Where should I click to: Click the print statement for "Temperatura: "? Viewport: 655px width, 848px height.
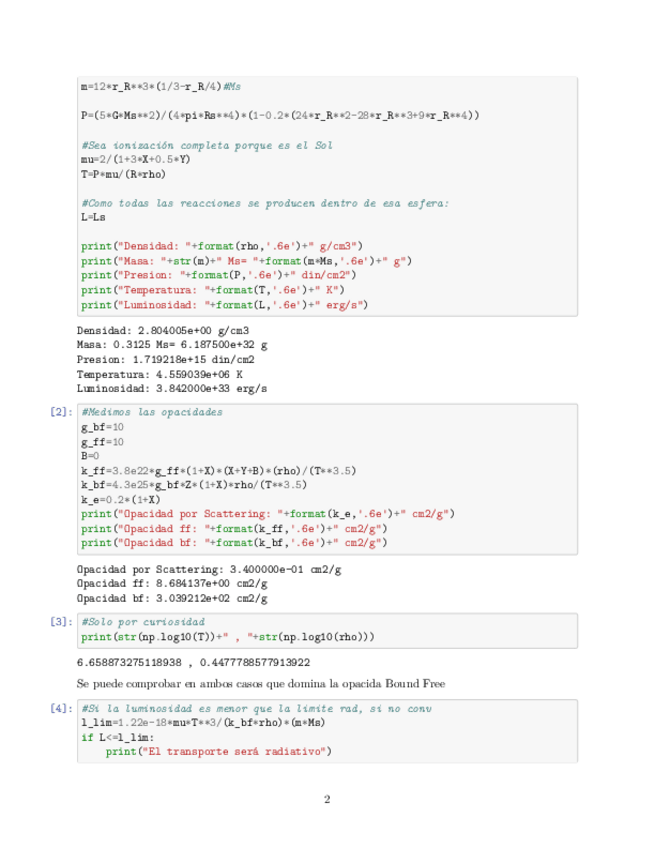point(213,290)
